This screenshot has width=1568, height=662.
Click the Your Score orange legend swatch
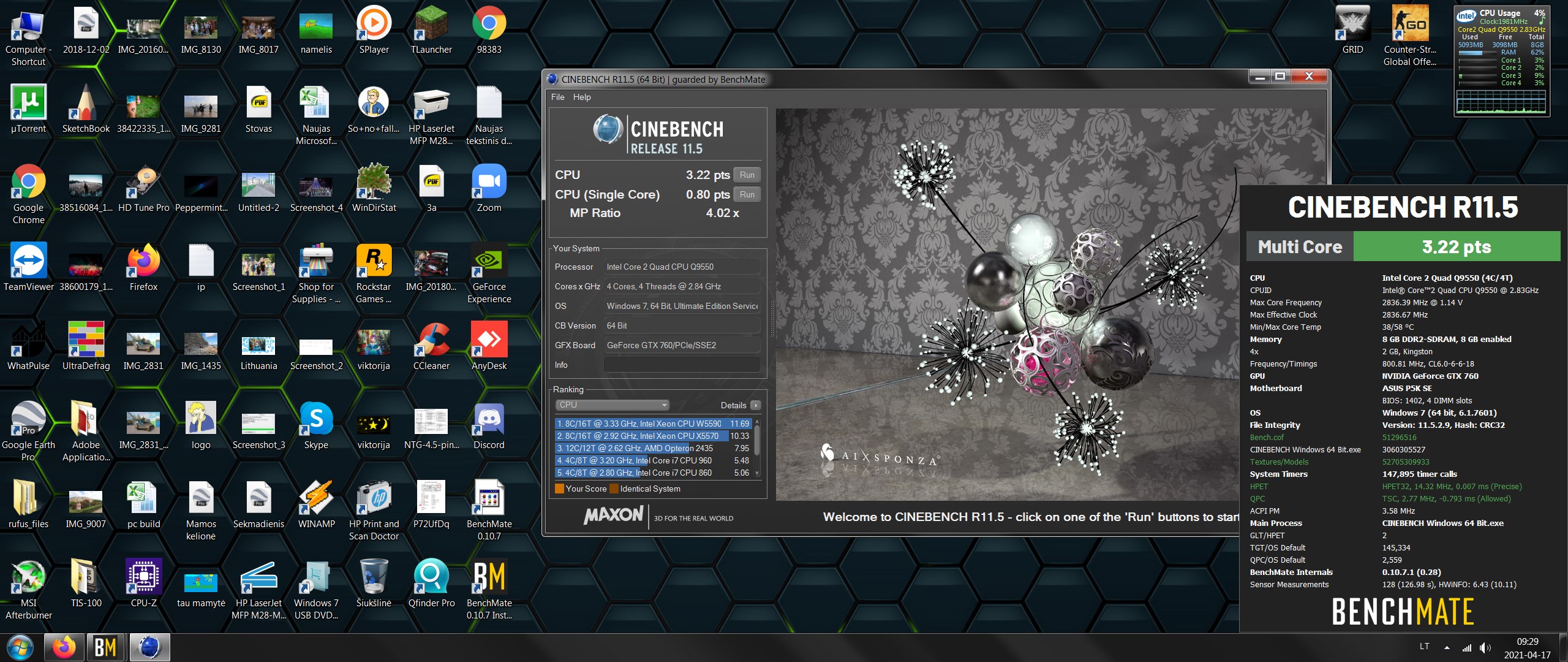pos(559,489)
